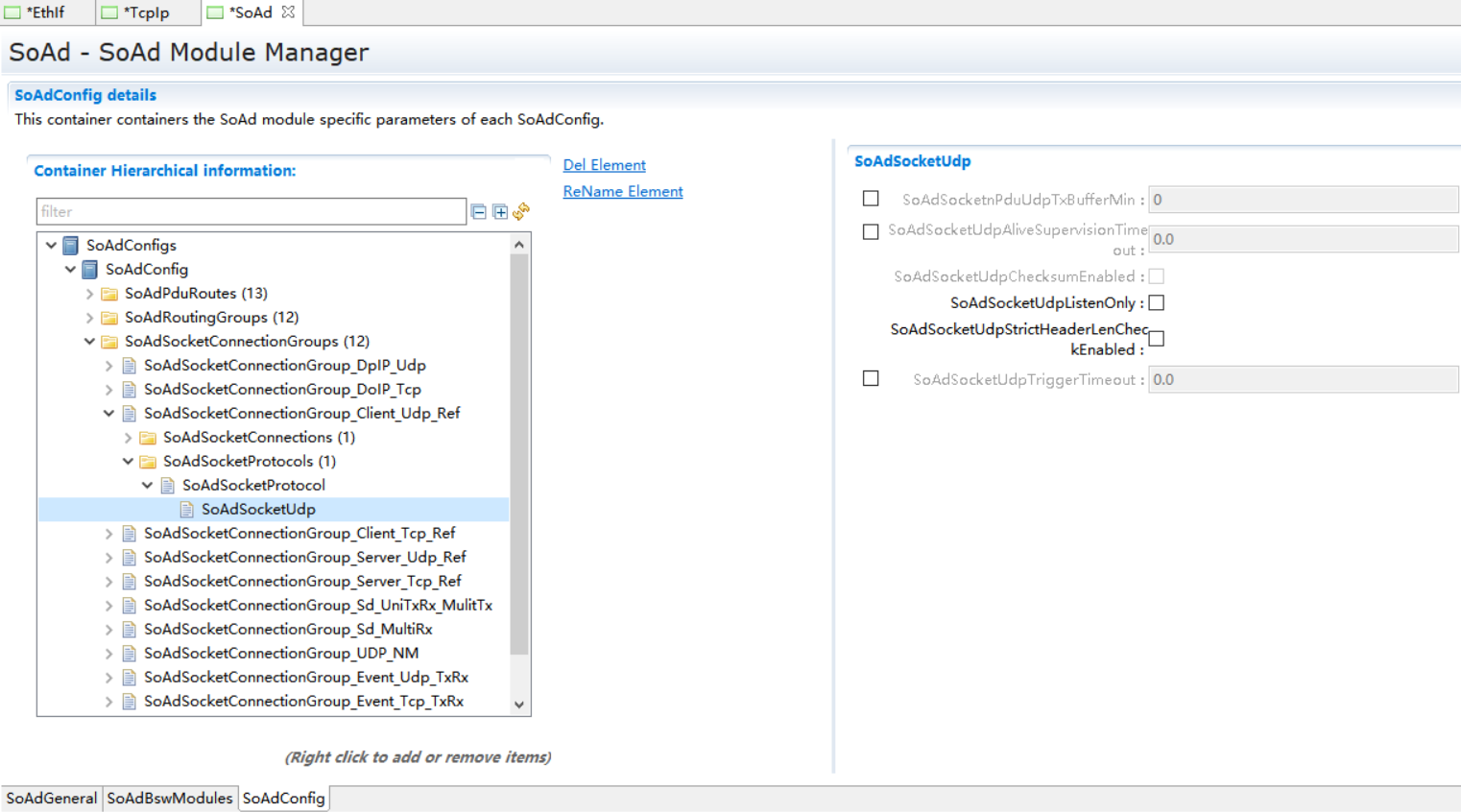Enable the SoAdSocketUdpListenOnly checkbox

coord(1157,303)
